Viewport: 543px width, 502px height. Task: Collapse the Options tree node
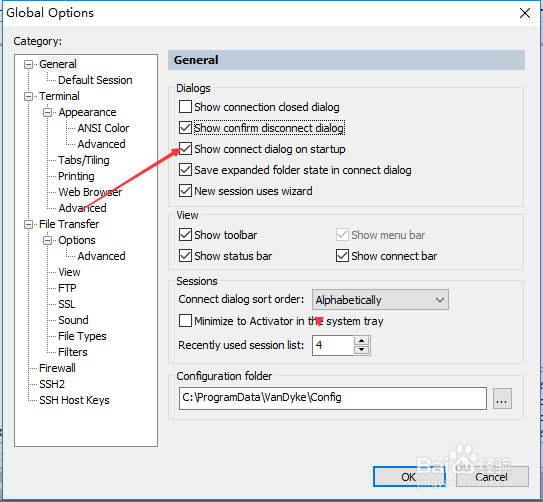(x=47, y=240)
